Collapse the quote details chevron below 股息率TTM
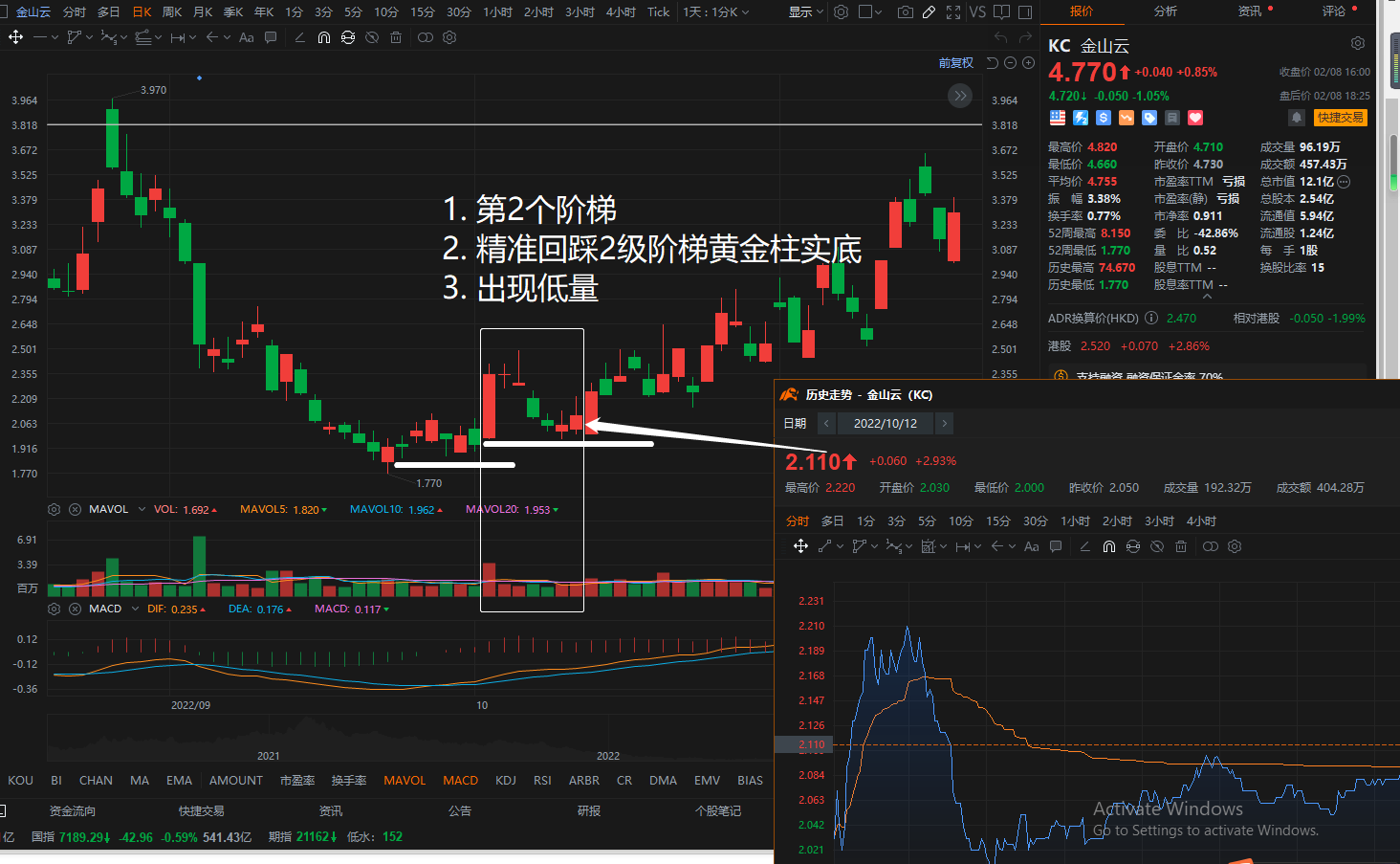This screenshot has width=1400, height=864. tap(1207, 297)
